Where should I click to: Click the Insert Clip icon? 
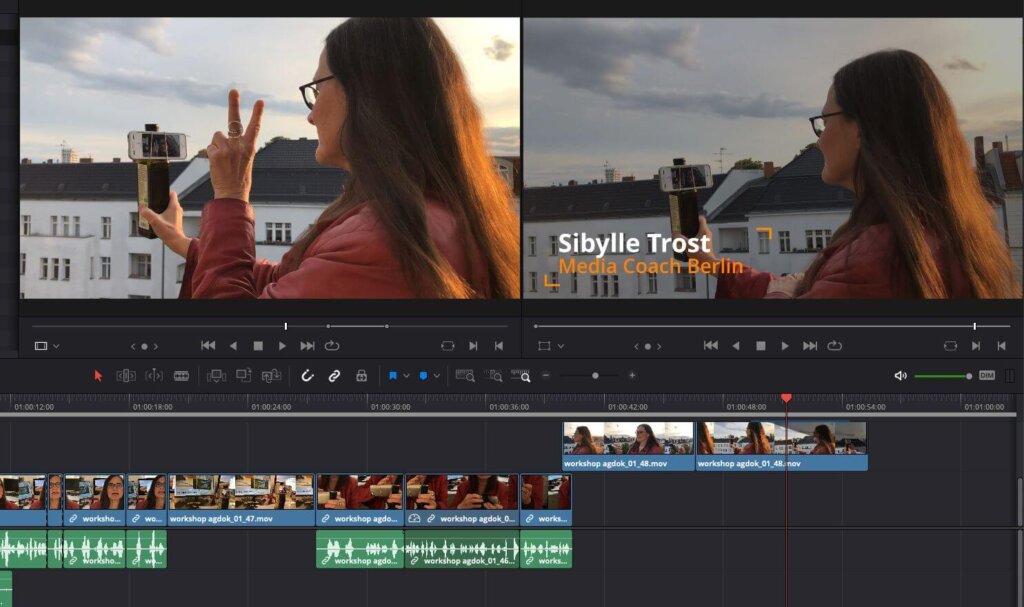coord(217,375)
